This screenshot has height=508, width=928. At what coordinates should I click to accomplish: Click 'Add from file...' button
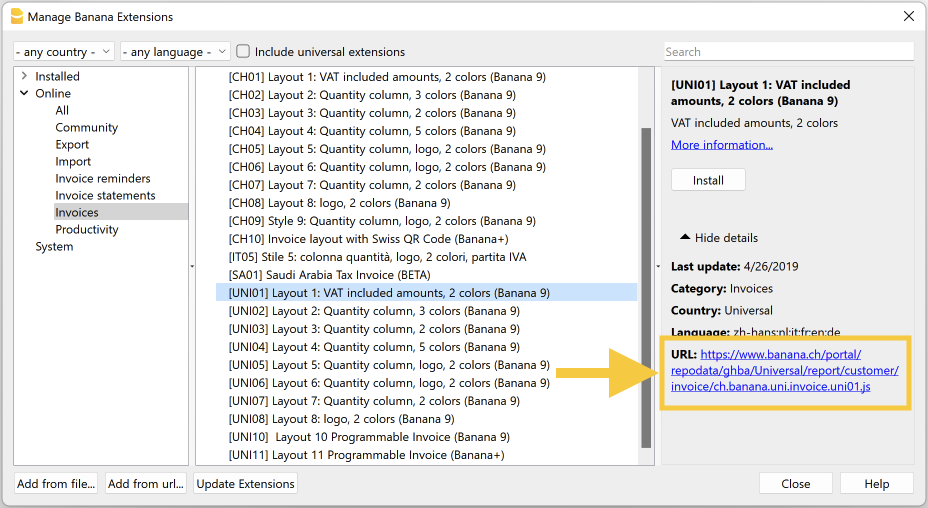56,484
